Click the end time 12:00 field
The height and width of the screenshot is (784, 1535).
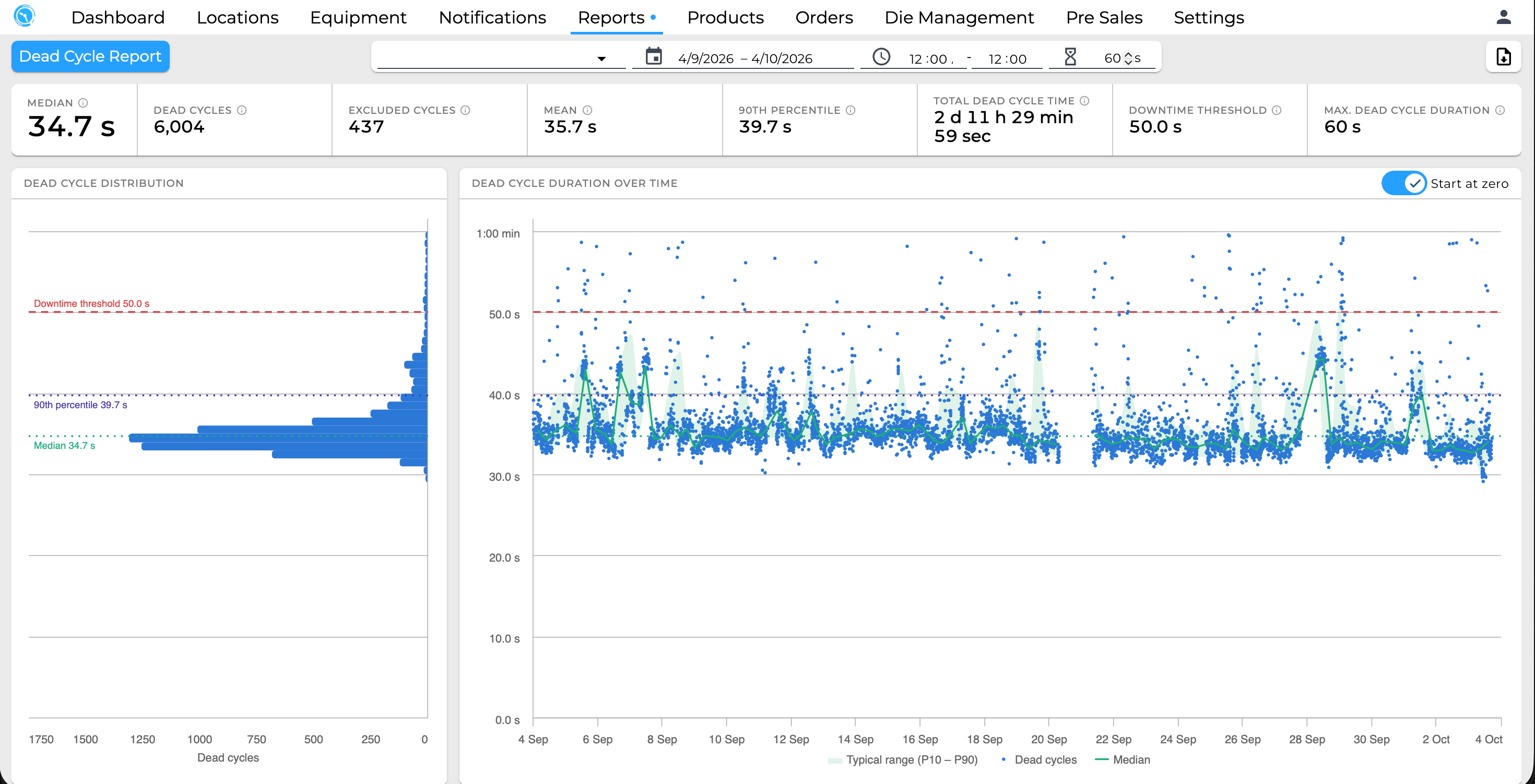(1007, 59)
